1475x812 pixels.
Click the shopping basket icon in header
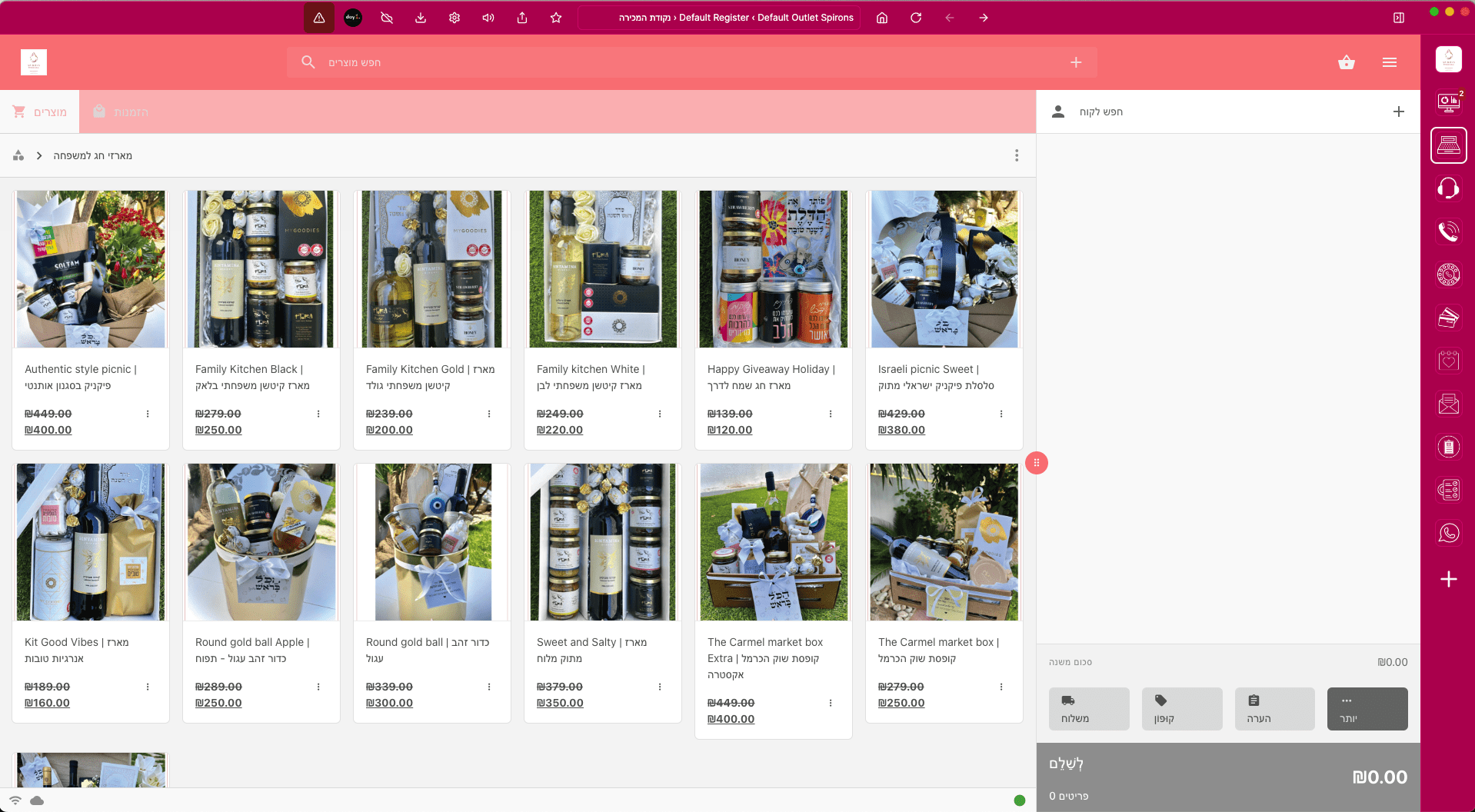(1346, 62)
